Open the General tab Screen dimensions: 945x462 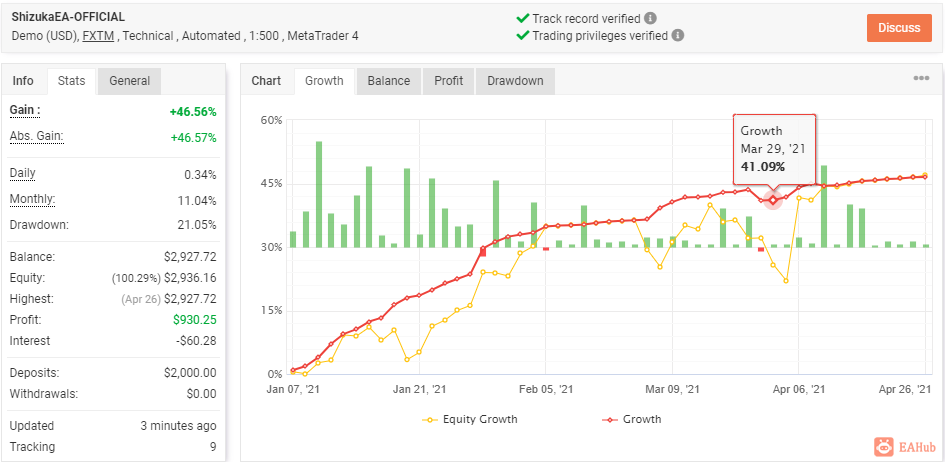130,81
